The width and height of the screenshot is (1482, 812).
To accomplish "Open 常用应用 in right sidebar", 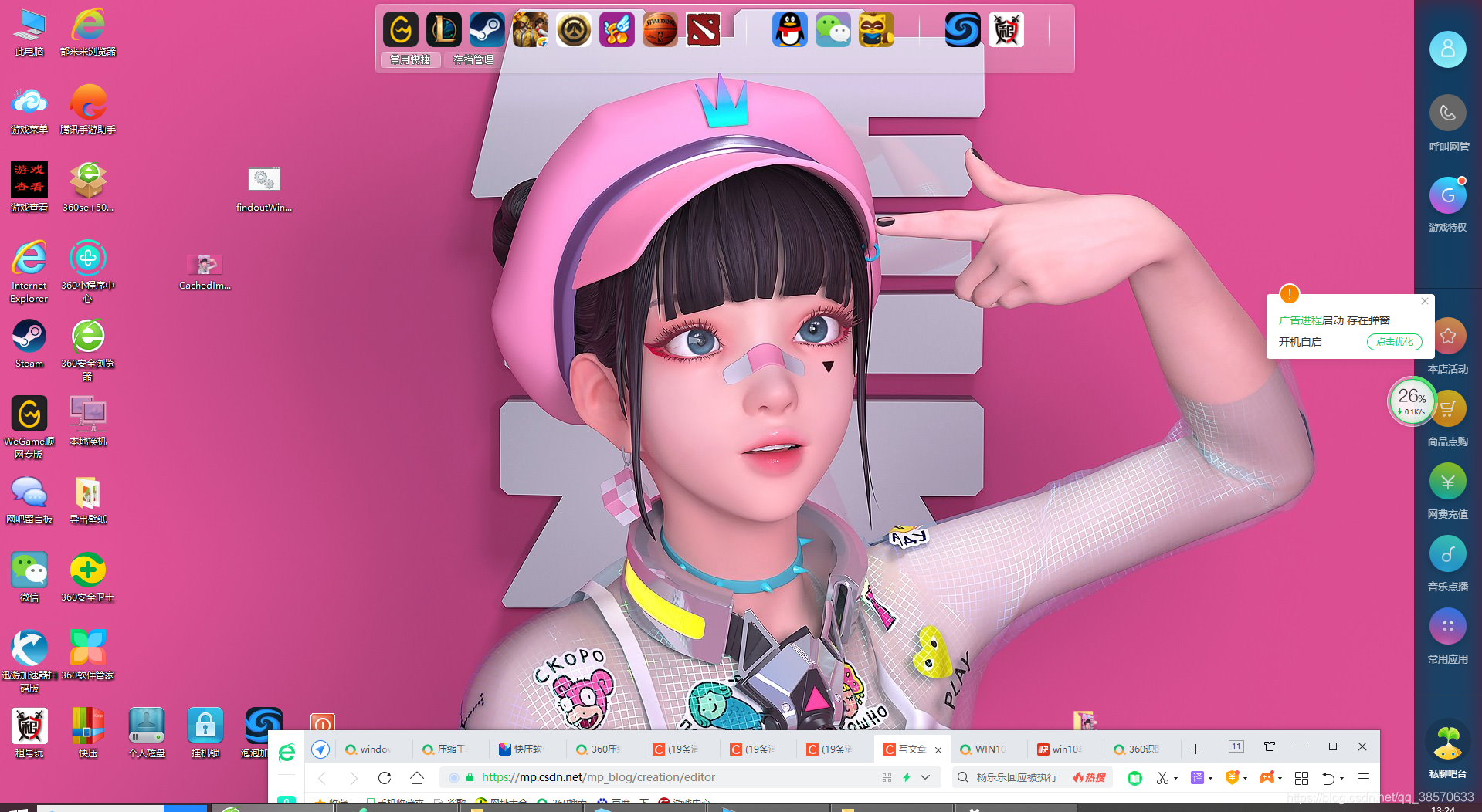I will click(1448, 636).
